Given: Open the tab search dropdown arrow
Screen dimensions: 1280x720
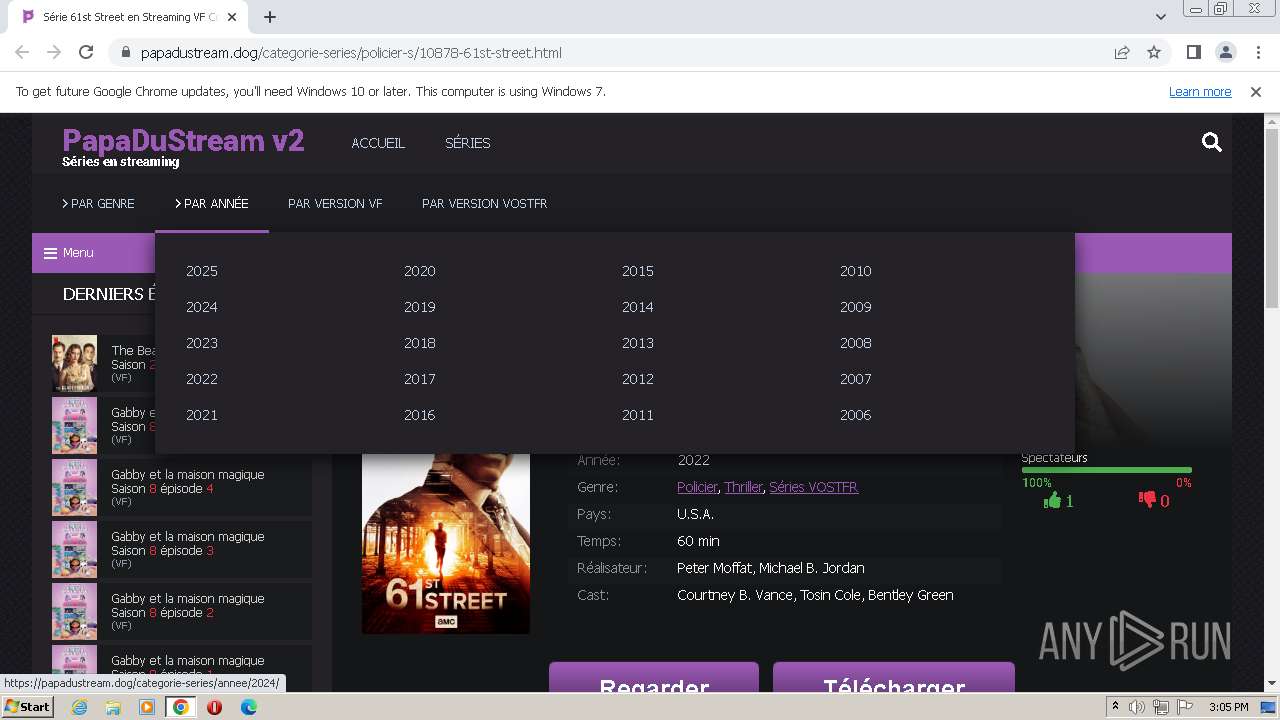Looking at the screenshot, I should coord(1161,17).
